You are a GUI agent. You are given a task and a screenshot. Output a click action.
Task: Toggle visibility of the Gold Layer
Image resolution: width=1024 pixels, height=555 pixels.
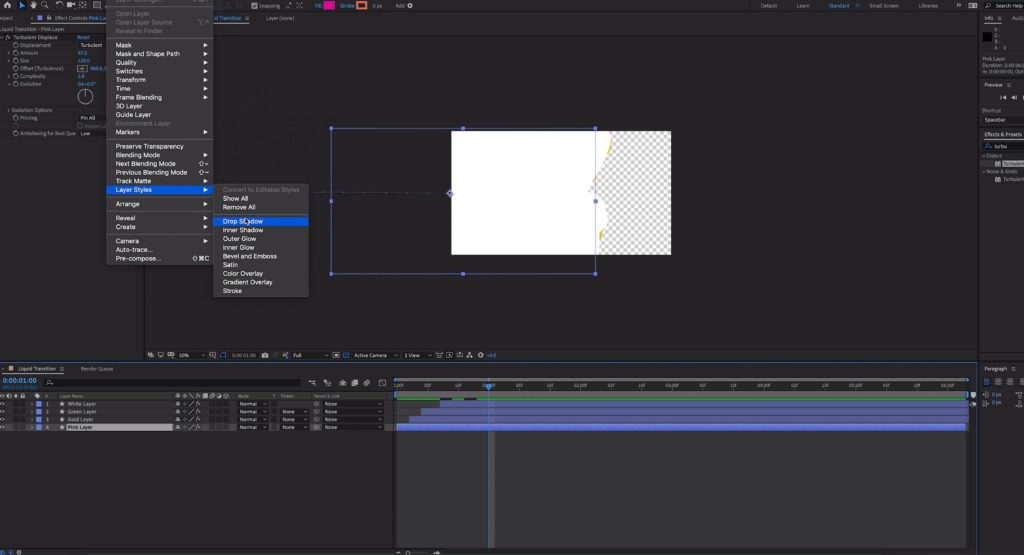pos(3,419)
